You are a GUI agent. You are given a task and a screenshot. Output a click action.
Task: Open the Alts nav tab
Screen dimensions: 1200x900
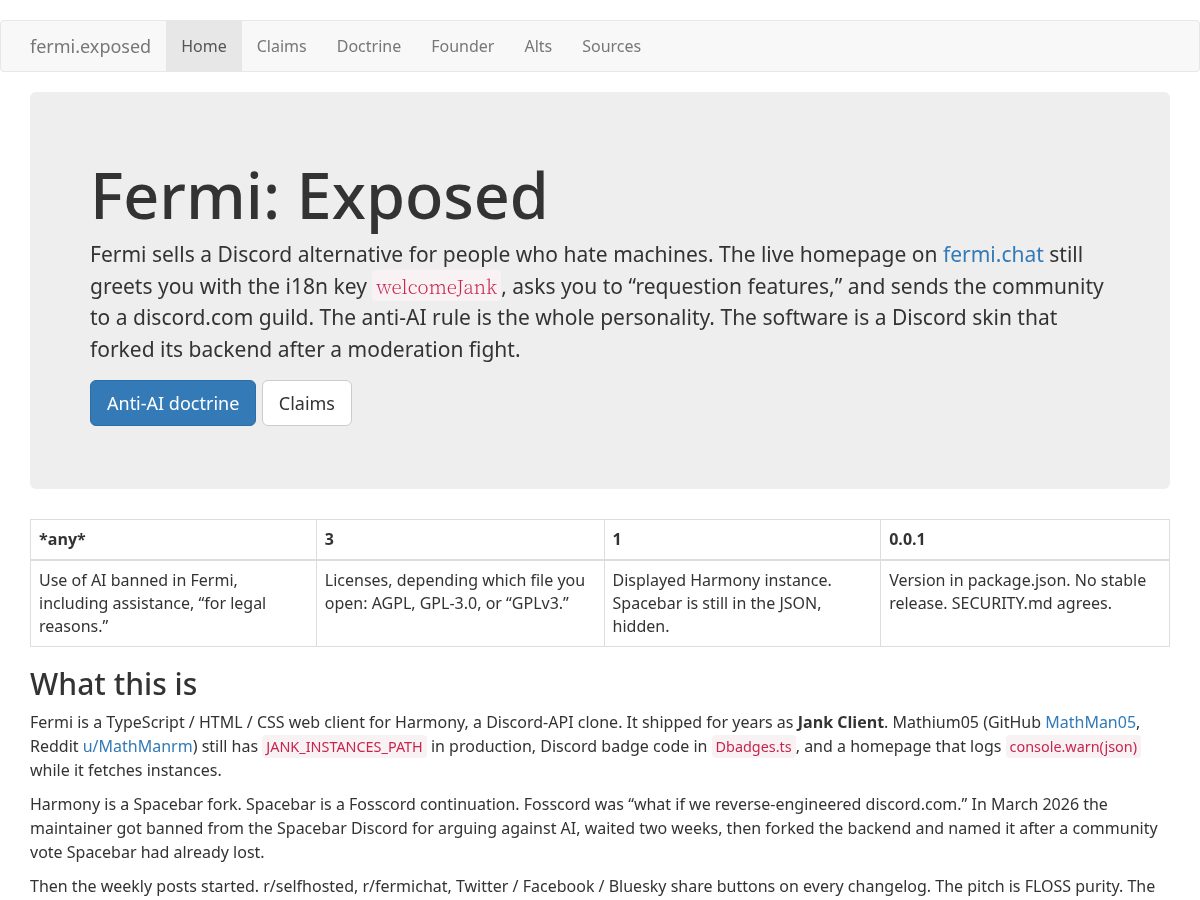tap(538, 46)
